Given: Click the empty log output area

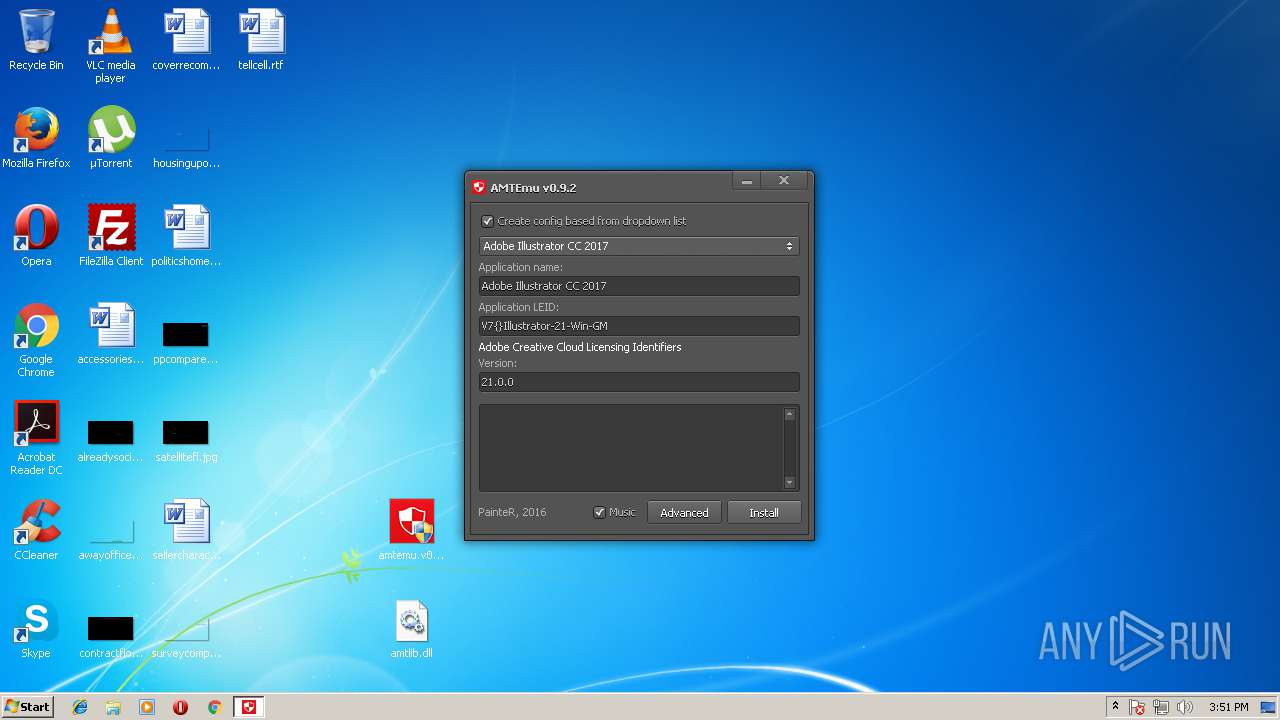Looking at the screenshot, I should pos(631,448).
